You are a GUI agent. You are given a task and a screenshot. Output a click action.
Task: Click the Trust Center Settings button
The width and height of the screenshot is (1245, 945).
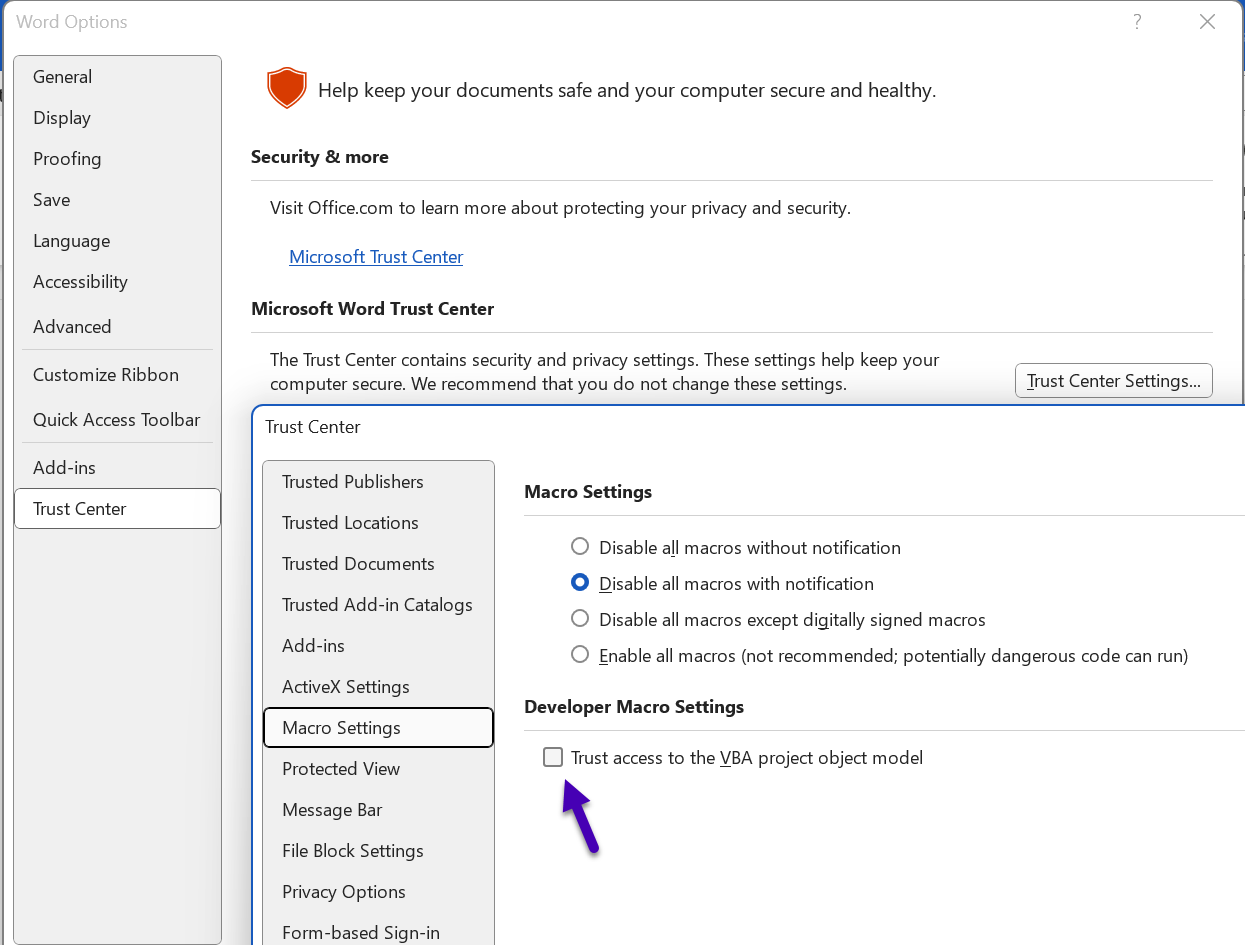point(1114,381)
